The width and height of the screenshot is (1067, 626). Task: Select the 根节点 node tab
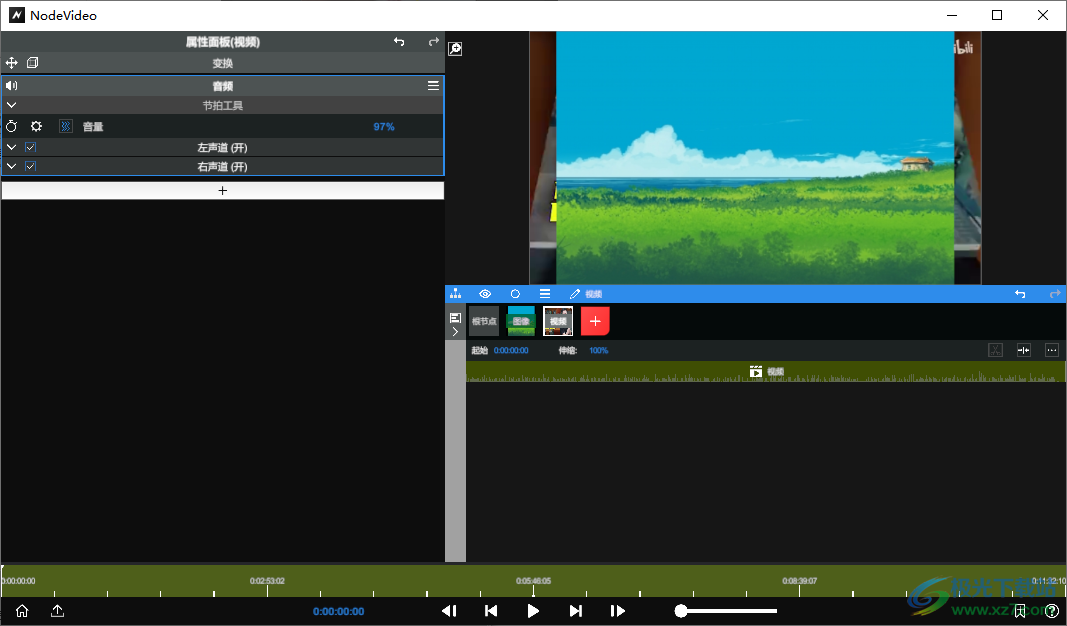484,321
